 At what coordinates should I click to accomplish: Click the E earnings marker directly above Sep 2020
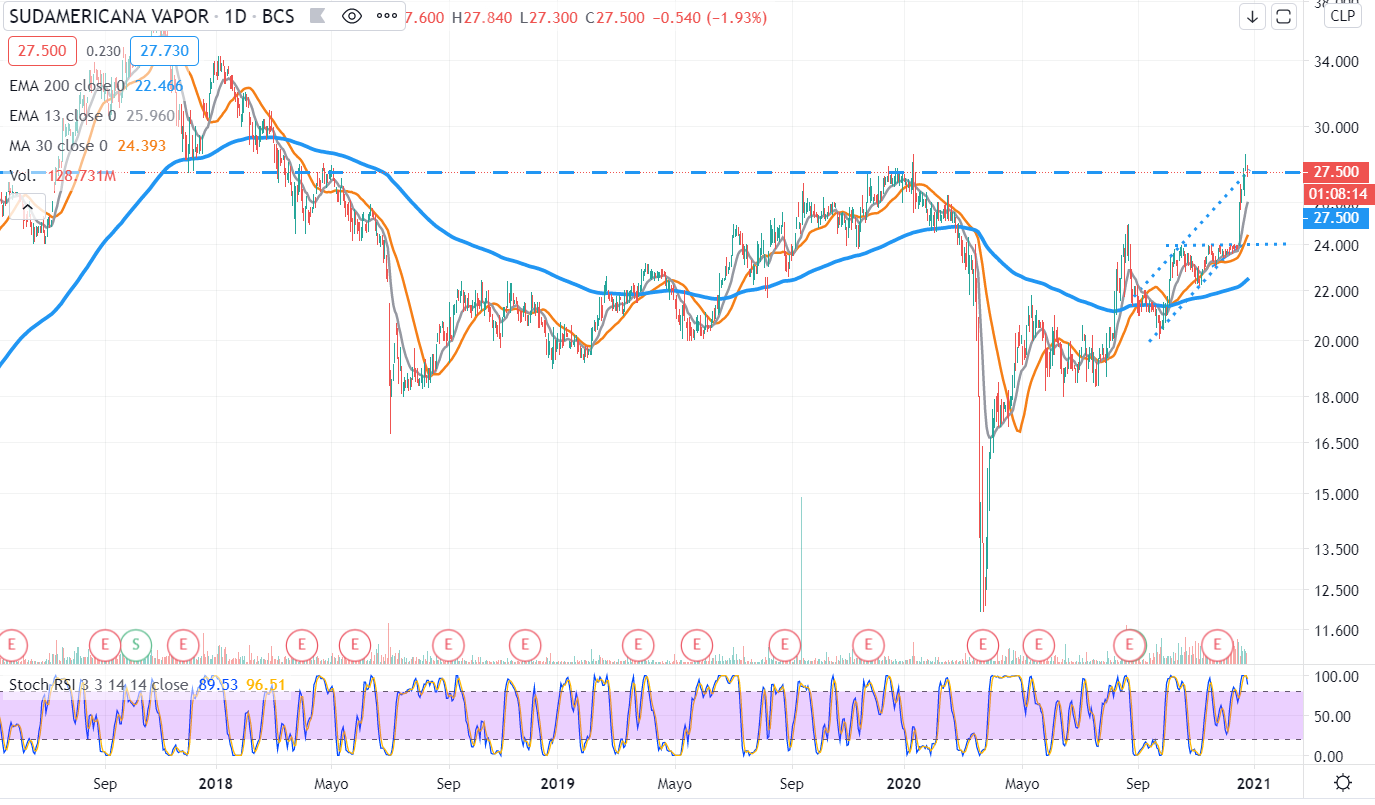(1130, 644)
